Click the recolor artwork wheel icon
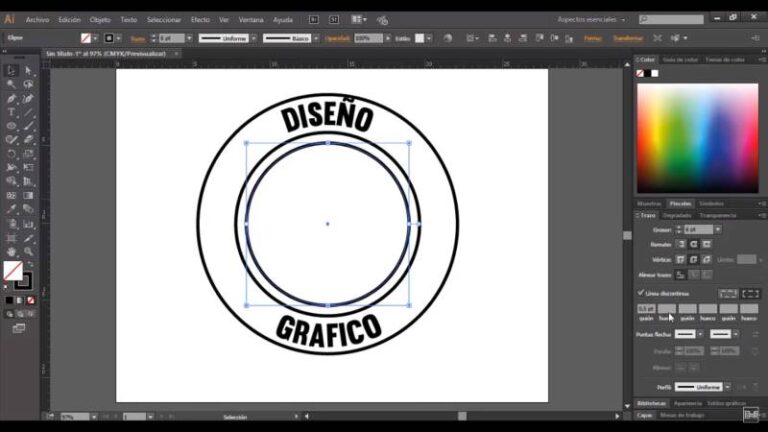The height and width of the screenshot is (432, 768). point(448,38)
